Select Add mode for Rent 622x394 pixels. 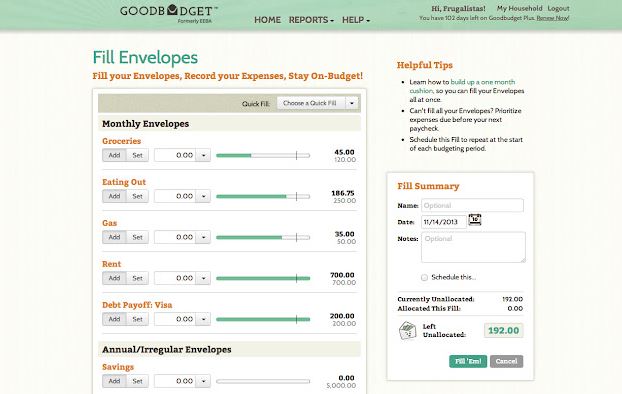coord(114,278)
